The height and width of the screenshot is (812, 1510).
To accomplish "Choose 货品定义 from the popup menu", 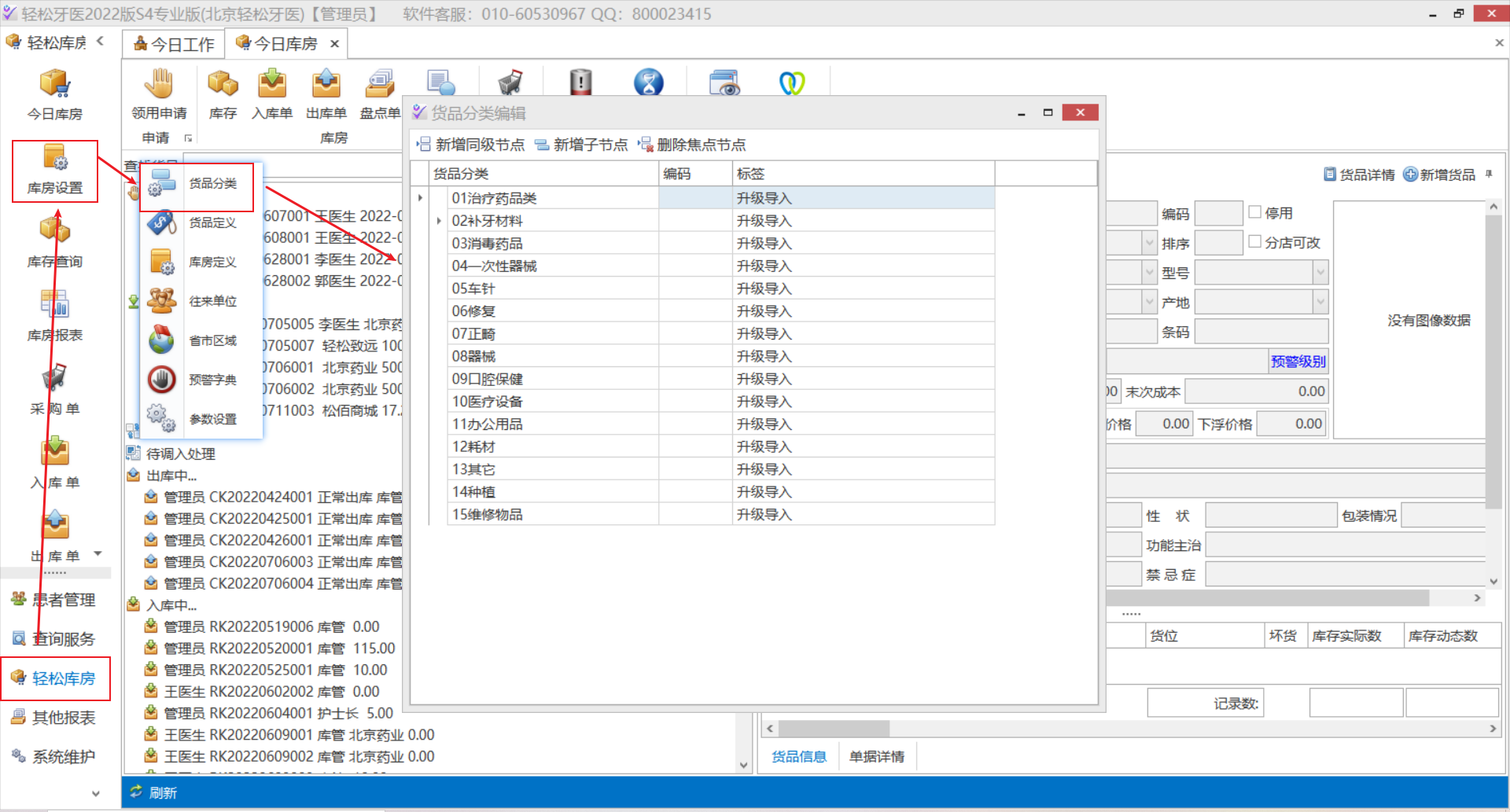I will (201, 223).
